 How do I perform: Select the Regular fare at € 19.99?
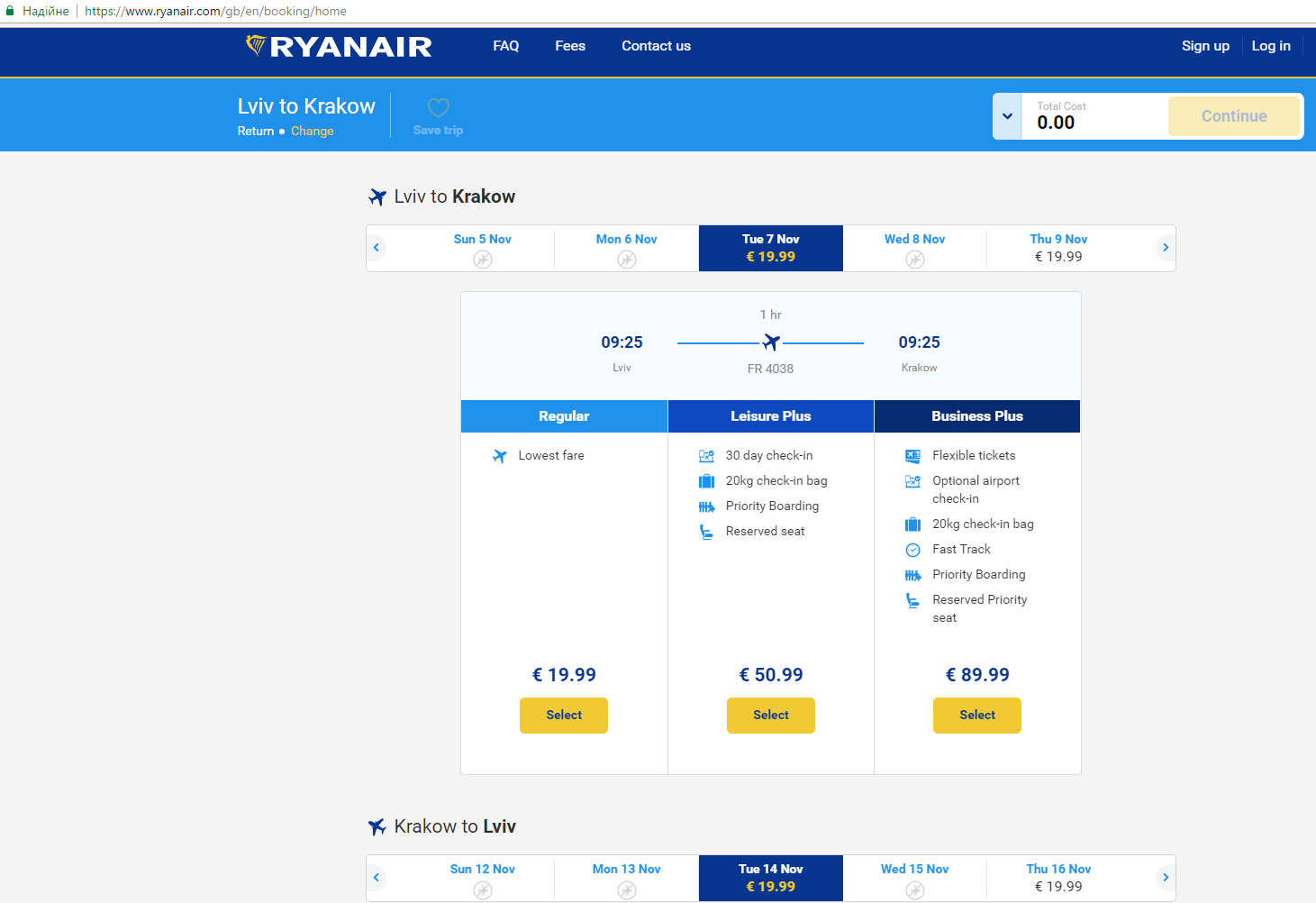click(564, 716)
